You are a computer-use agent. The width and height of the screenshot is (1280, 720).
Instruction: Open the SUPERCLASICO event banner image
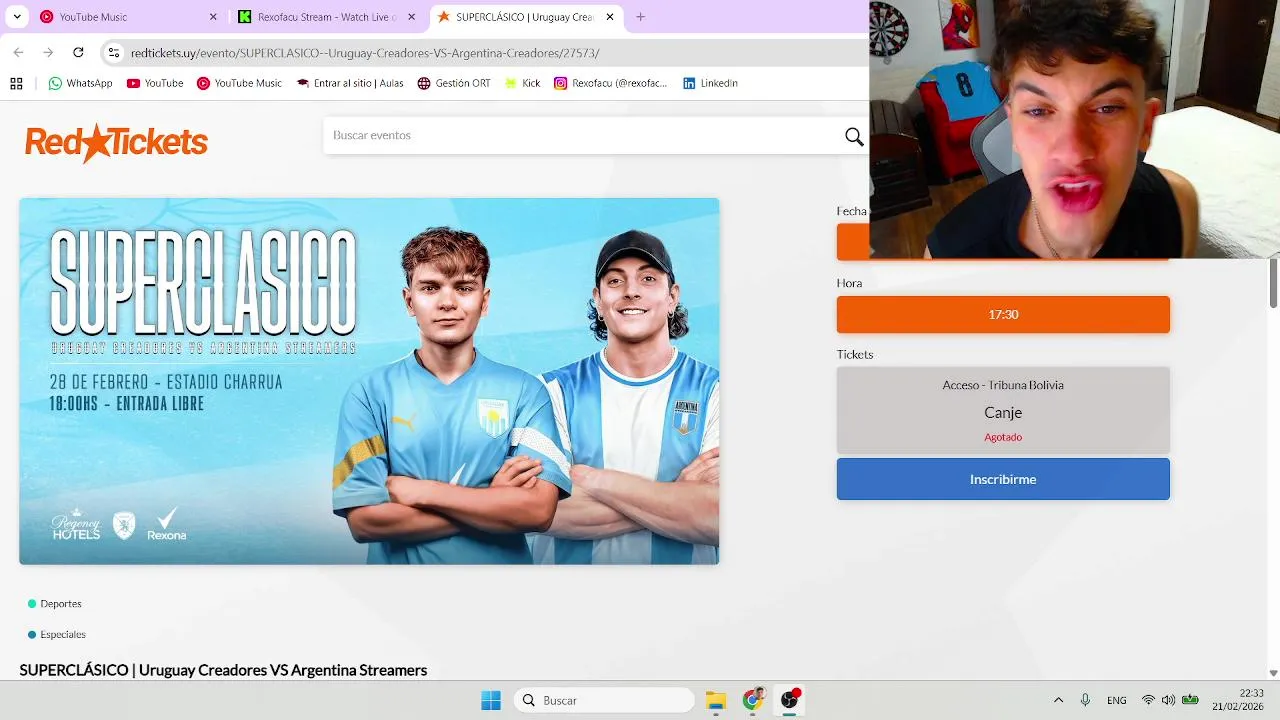tap(369, 381)
